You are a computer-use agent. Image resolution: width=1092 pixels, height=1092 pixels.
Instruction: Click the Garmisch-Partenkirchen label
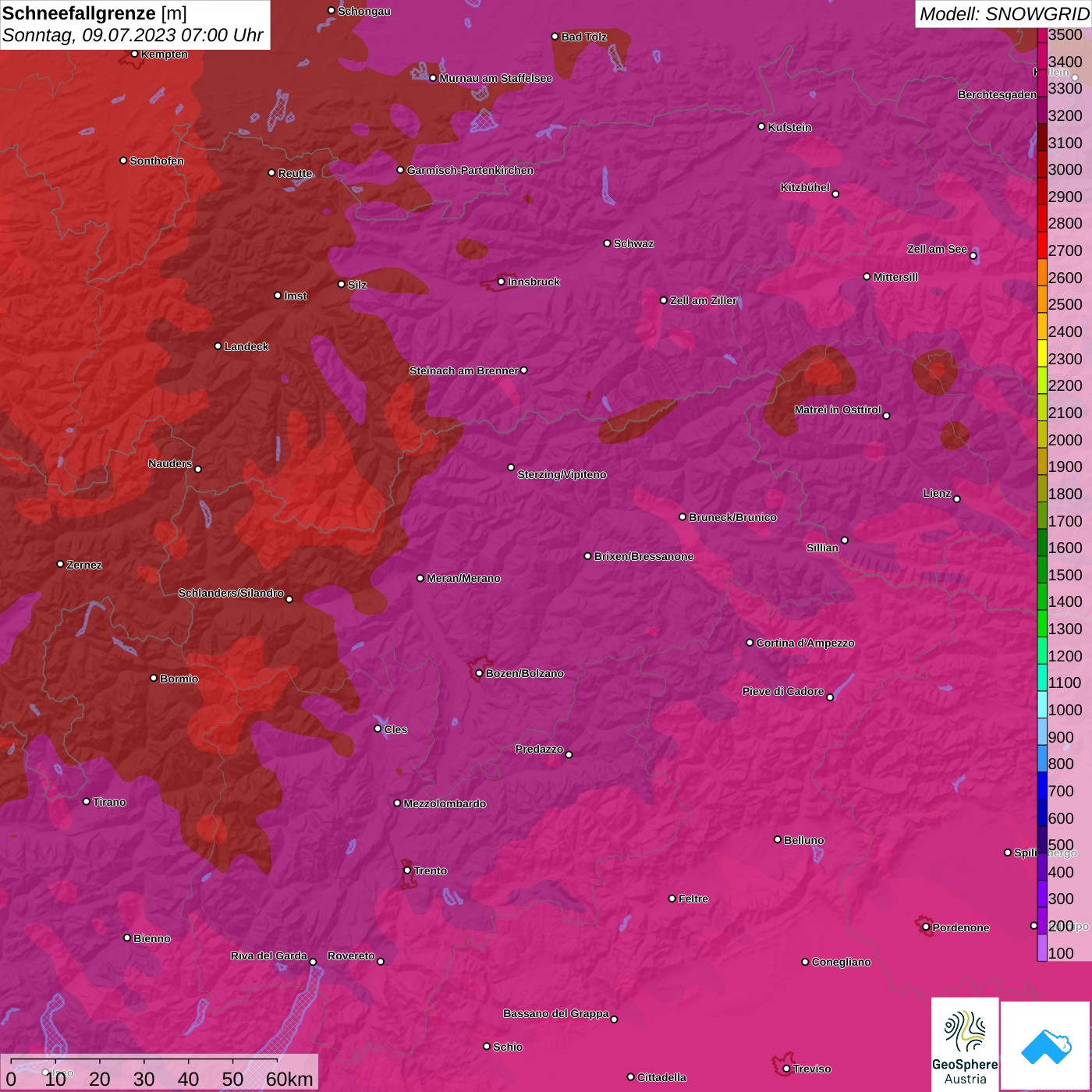[470, 170]
